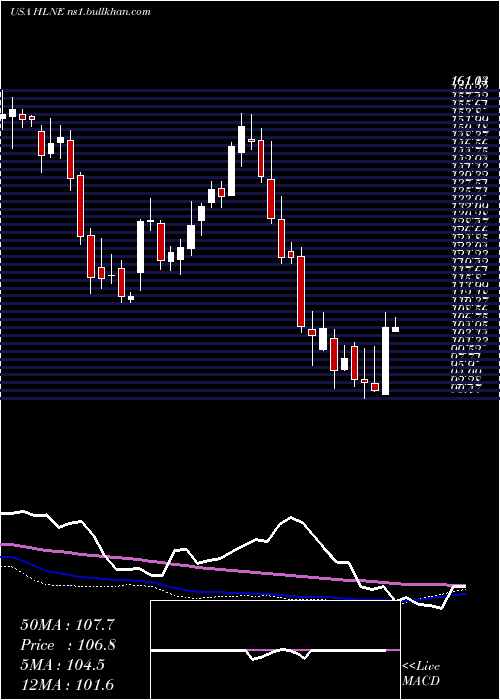Click the 161.03 top price axis label

[469, 81]
